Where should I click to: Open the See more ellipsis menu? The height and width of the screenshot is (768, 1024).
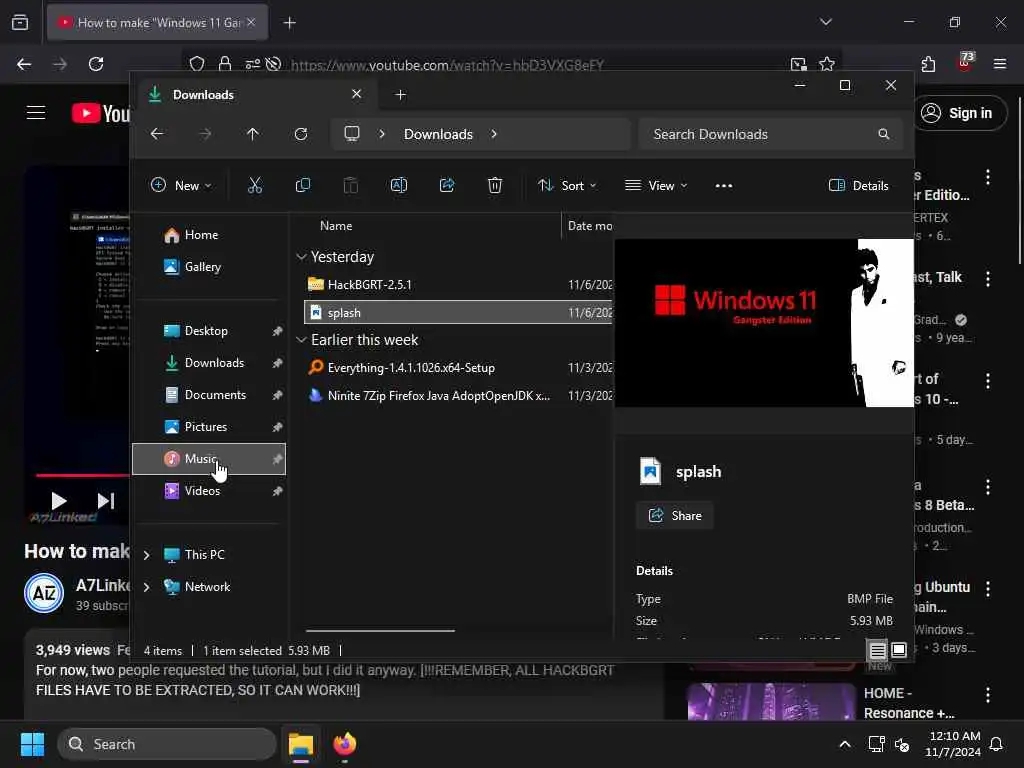724,185
